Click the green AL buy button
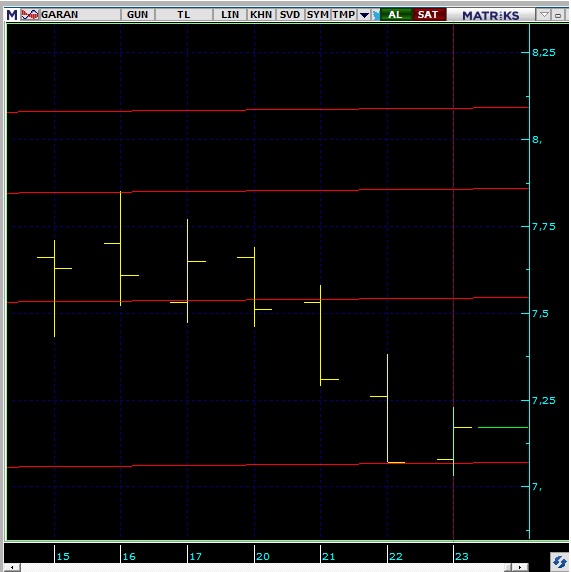This screenshot has width=571, height=572. [x=396, y=15]
